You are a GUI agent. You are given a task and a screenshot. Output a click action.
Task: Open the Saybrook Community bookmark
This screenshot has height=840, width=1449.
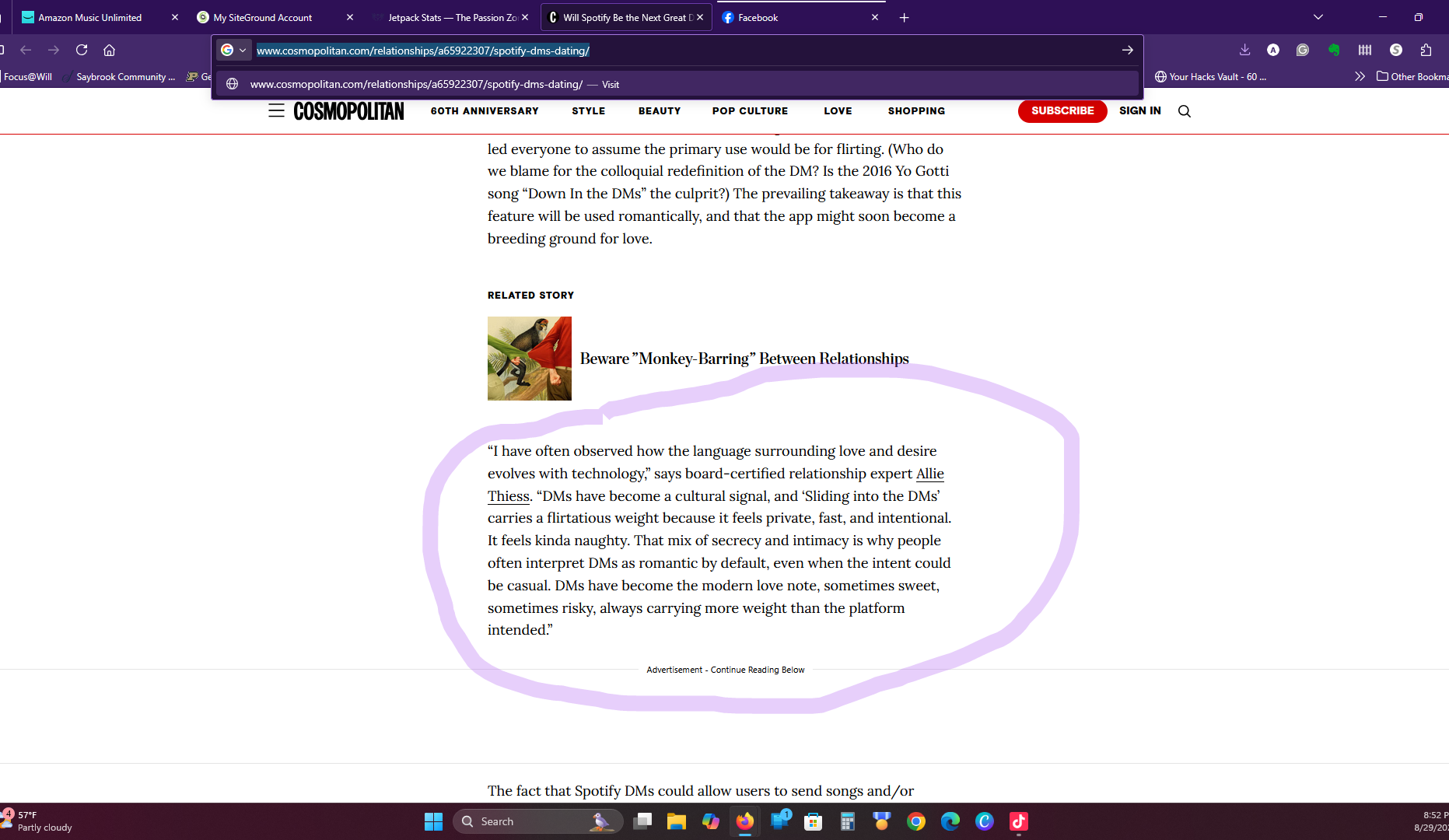click(x=120, y=76)
